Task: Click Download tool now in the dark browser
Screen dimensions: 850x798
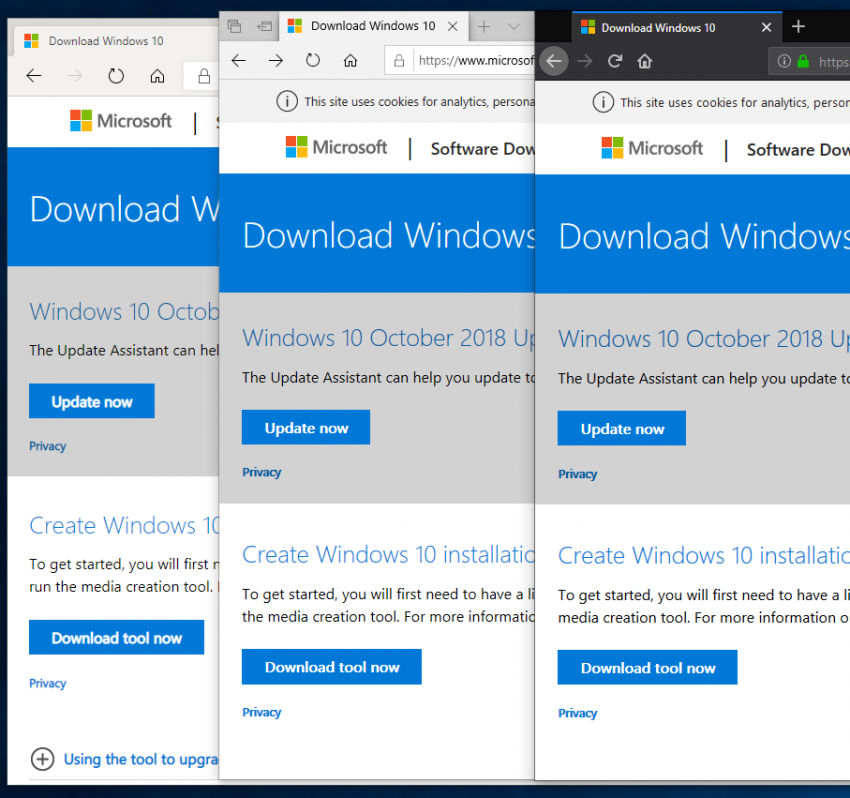Action: coord(647,667)
